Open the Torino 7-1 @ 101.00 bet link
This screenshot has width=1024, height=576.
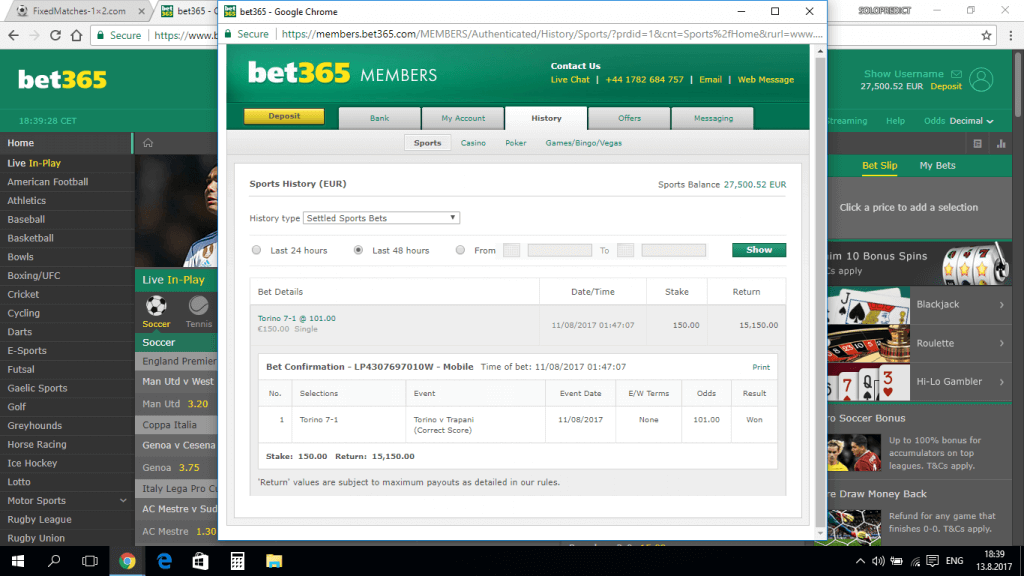[296, 319]
